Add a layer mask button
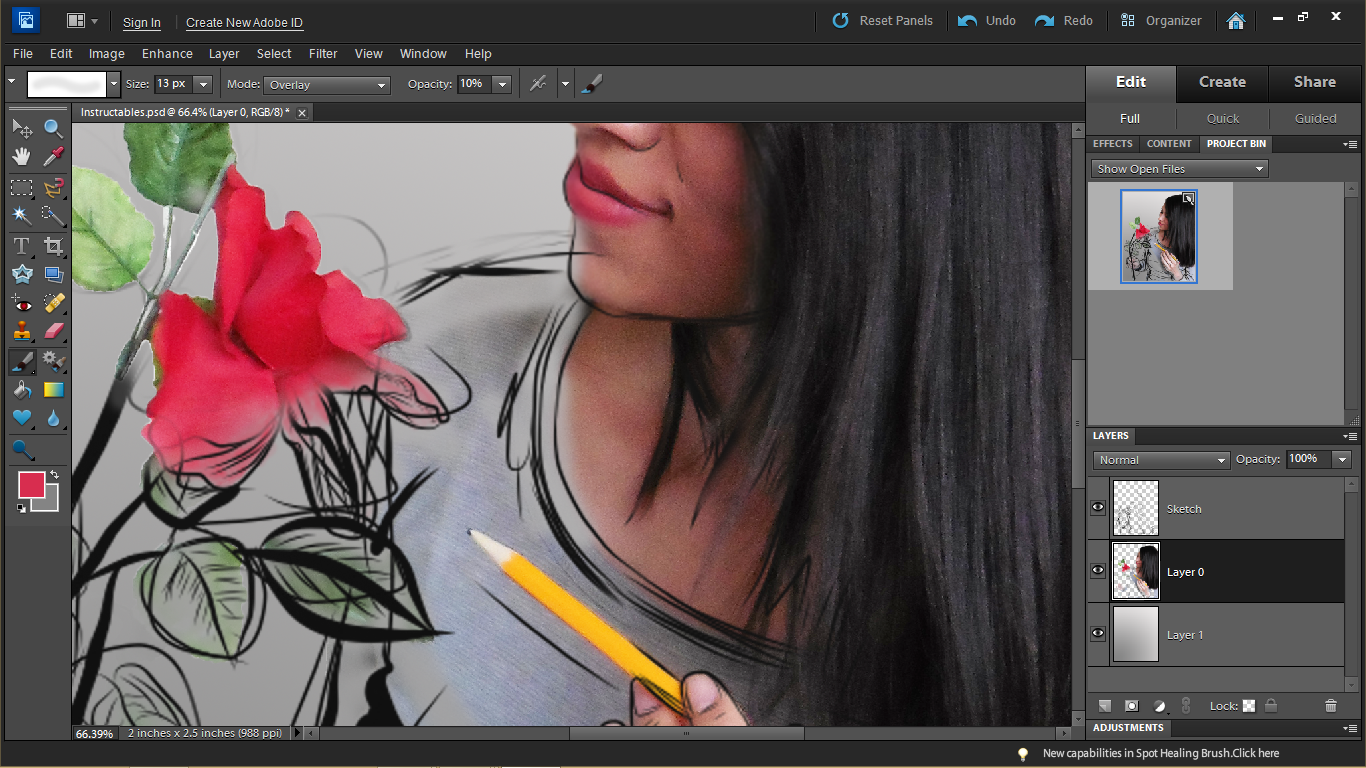 coord(1132,706)
